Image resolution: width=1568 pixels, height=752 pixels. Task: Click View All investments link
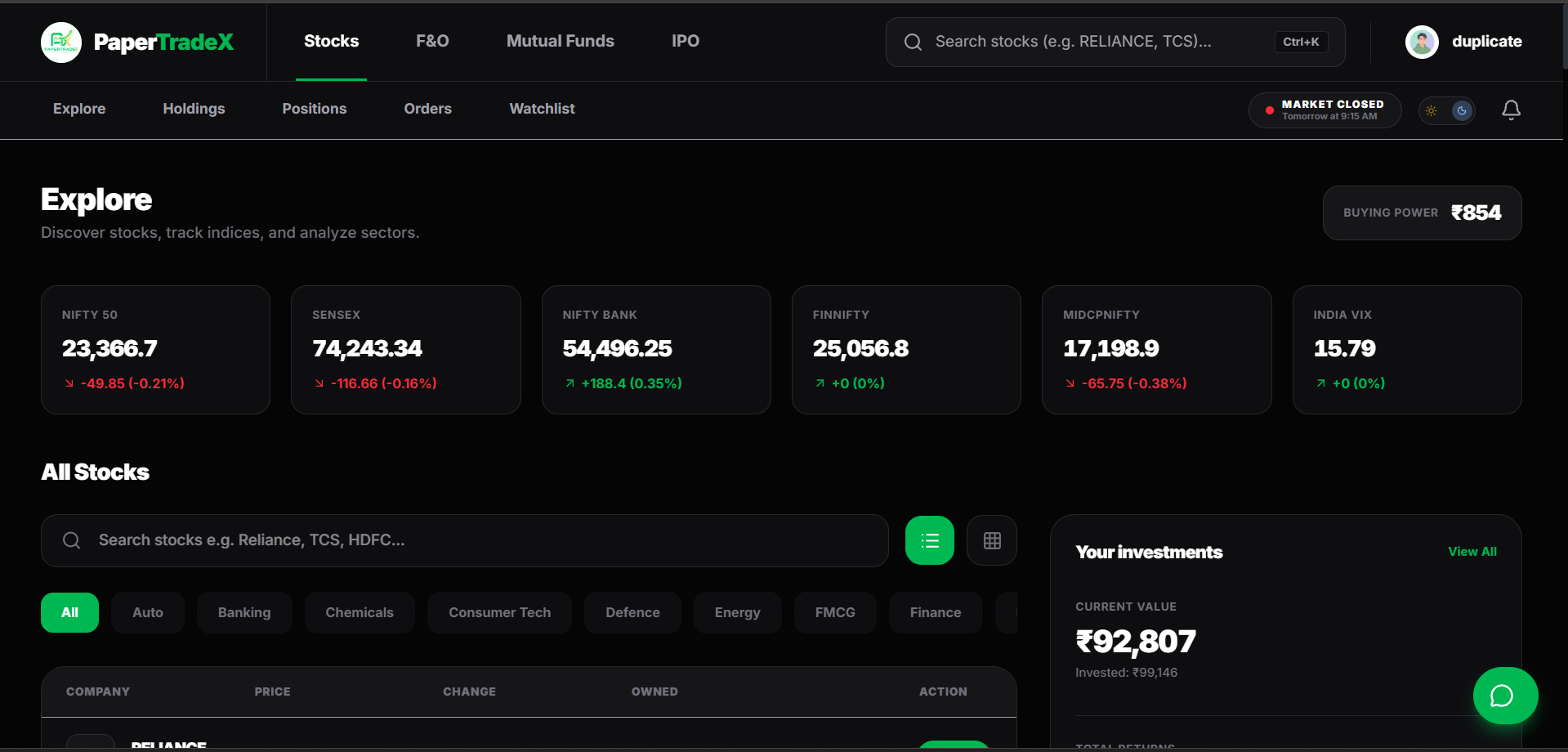[x=1472, y=552]
